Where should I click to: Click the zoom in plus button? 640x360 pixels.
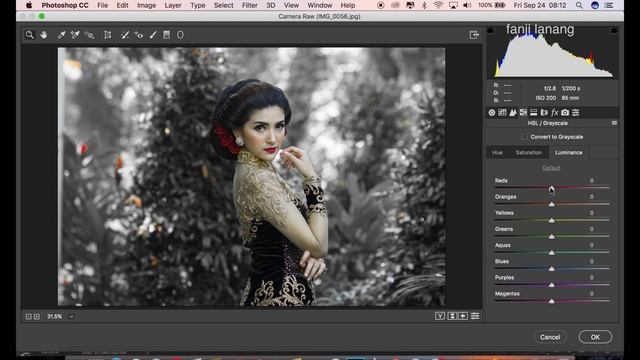click(37, 316)
